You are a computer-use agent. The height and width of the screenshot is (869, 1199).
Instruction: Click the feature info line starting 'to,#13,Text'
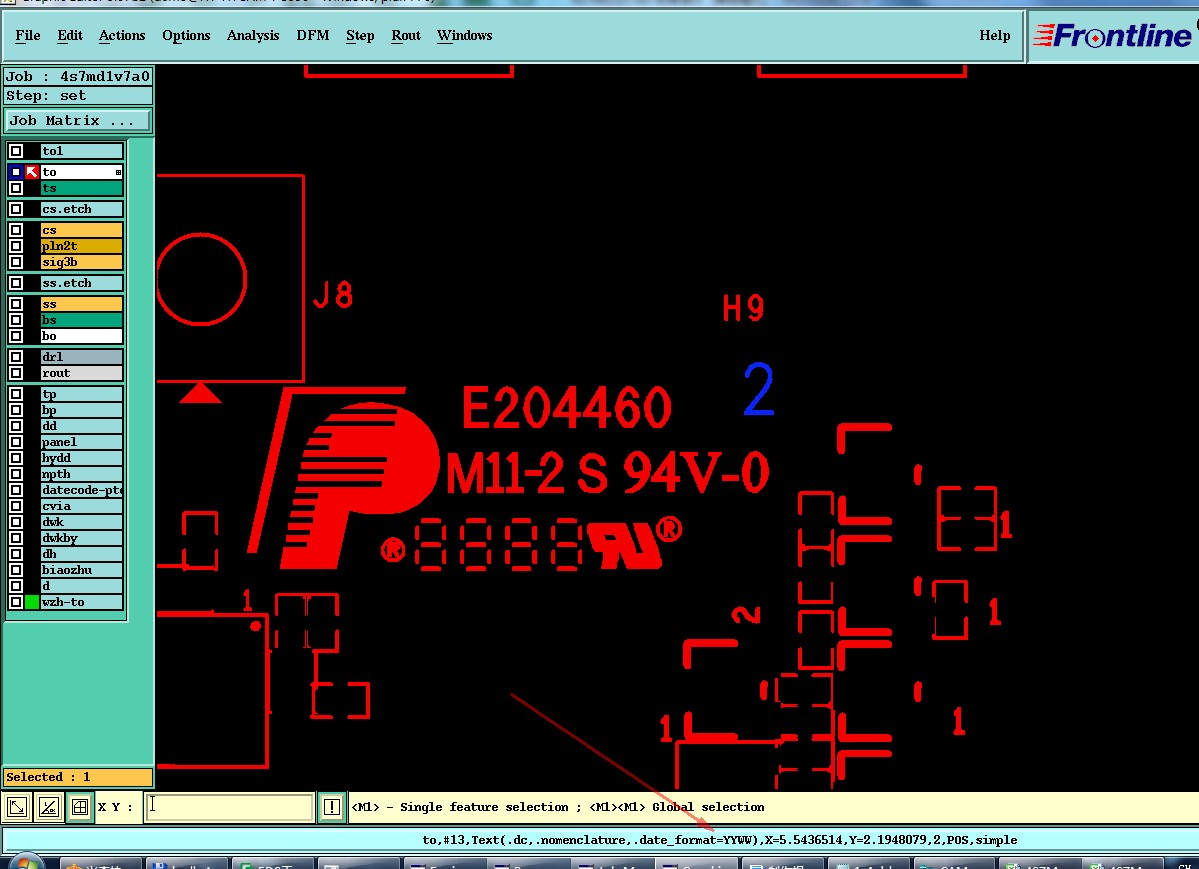click(x=720, y=840)
